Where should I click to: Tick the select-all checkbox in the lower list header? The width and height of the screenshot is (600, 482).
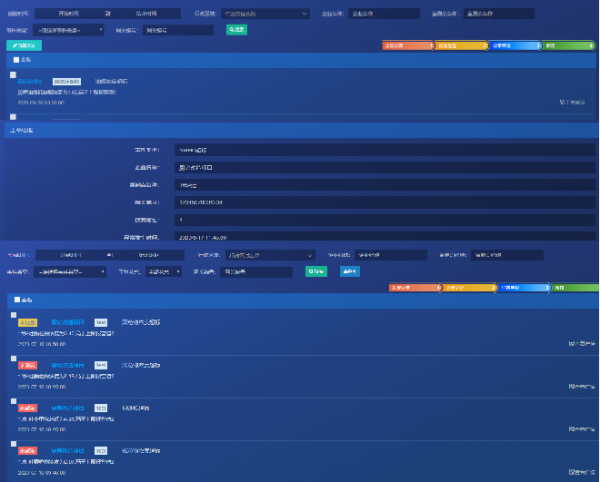14,300
